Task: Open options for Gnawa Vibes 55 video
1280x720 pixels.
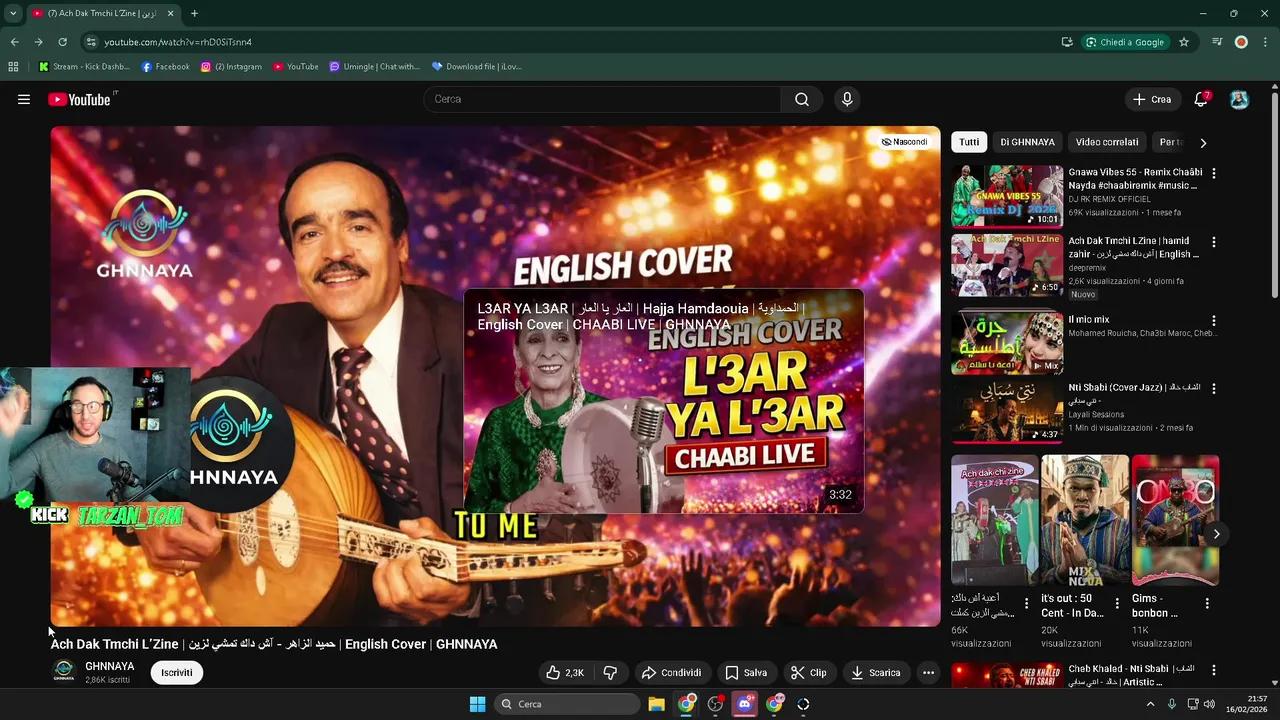Action: (1214, 173)
